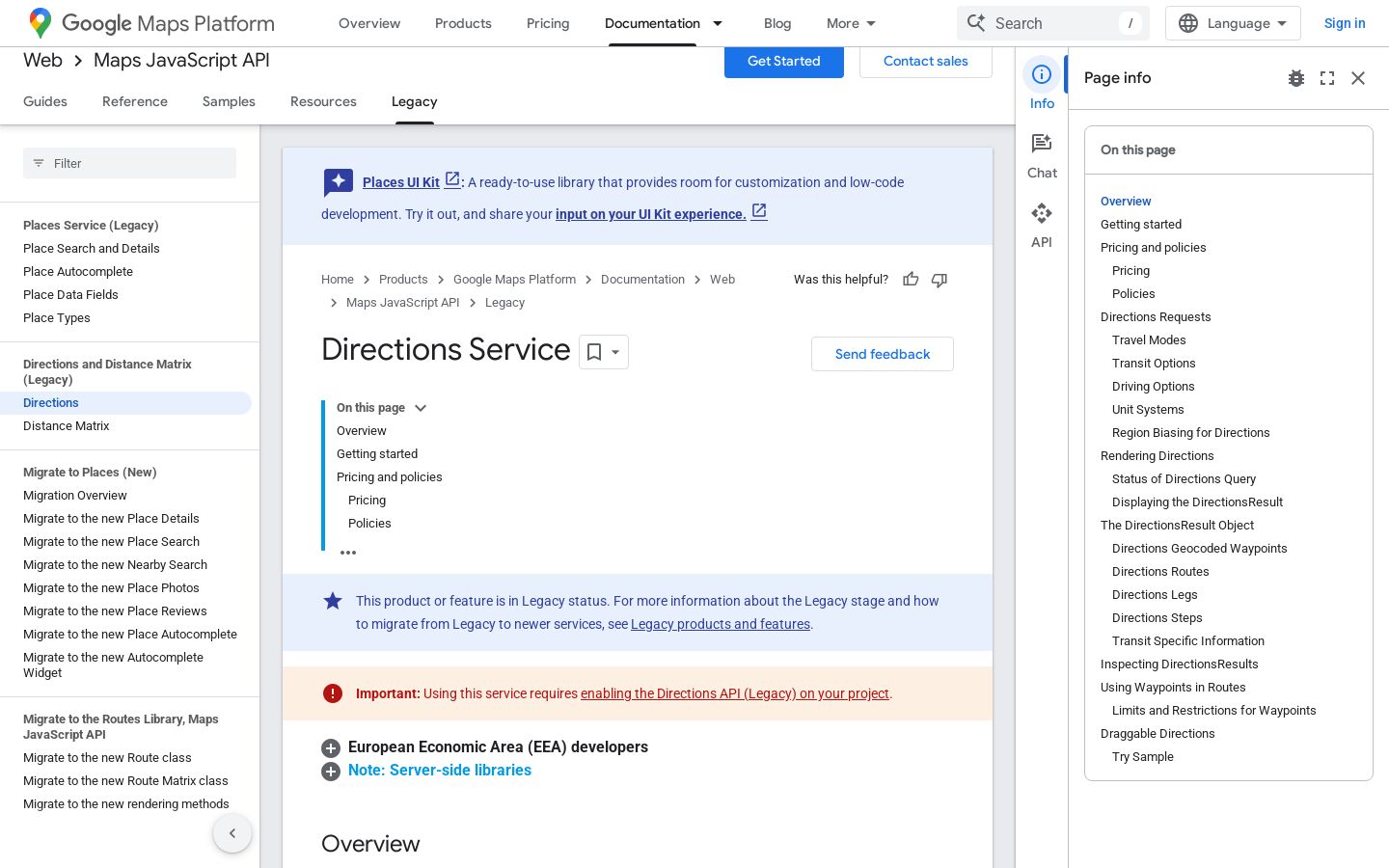Jump to Rendering Directions in Page info
This screenshot has height=868, width=1389.
coord(1157,456)
